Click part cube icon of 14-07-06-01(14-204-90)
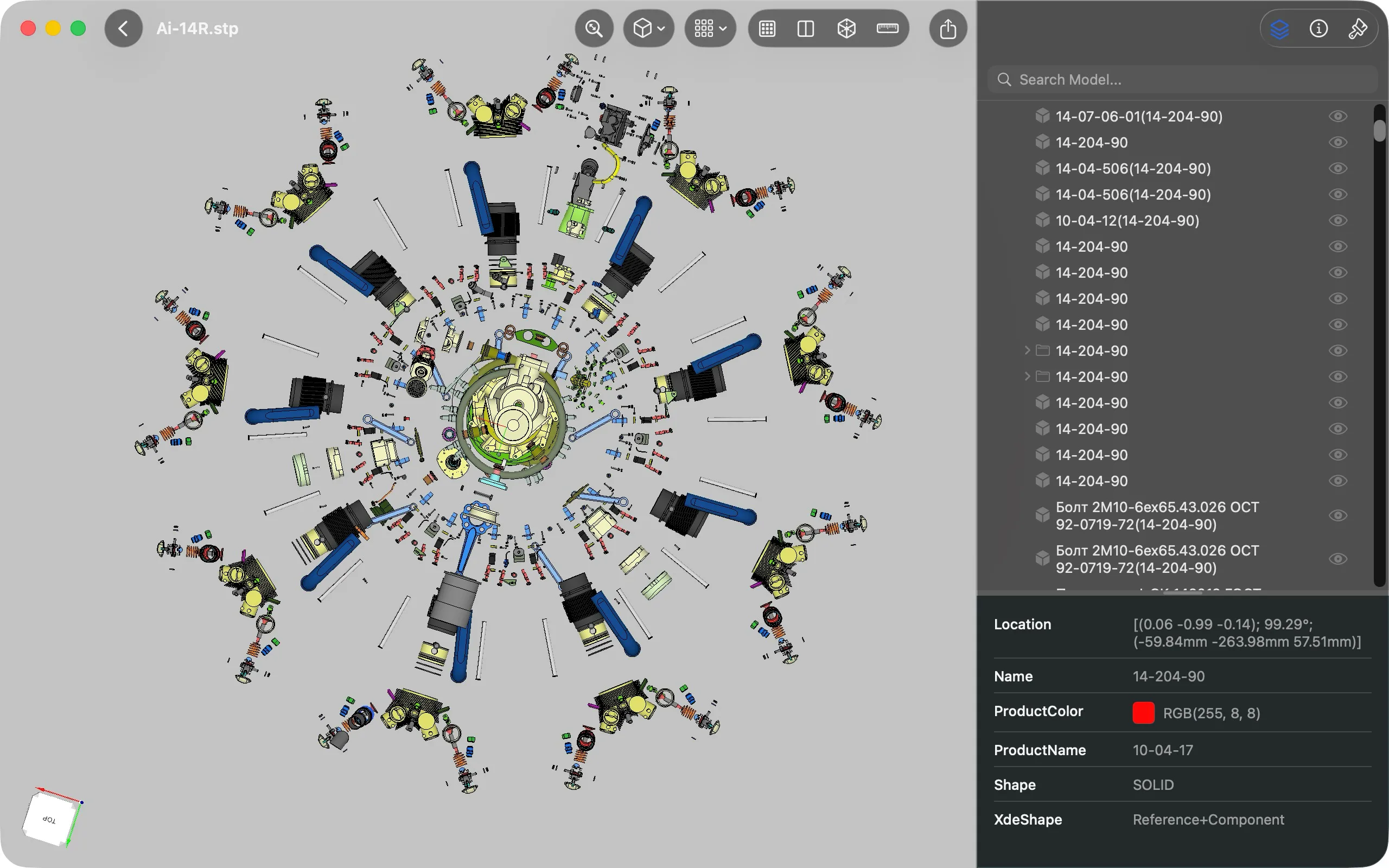The width and height of the screenshot is (1389, 868). coord(1042,116)
